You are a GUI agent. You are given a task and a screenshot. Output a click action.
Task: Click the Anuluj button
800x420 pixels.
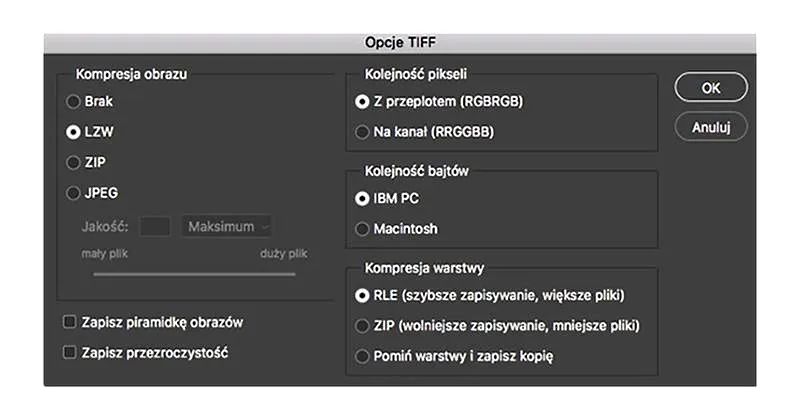711,127
